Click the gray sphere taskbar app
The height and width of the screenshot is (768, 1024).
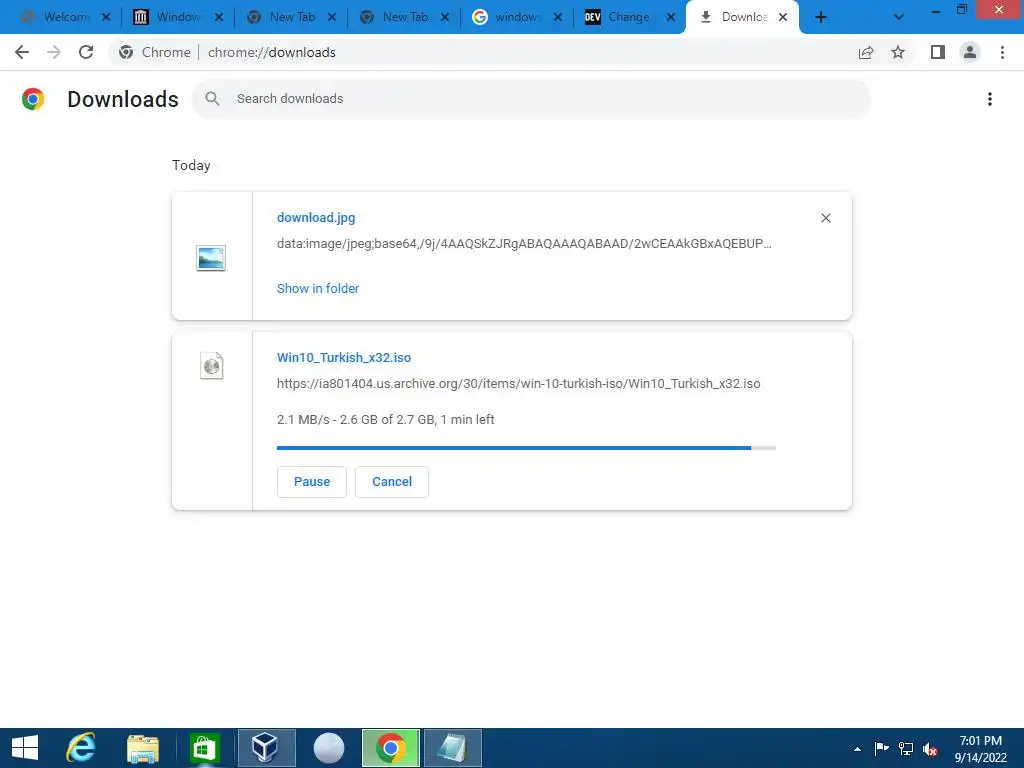[328, 748]
